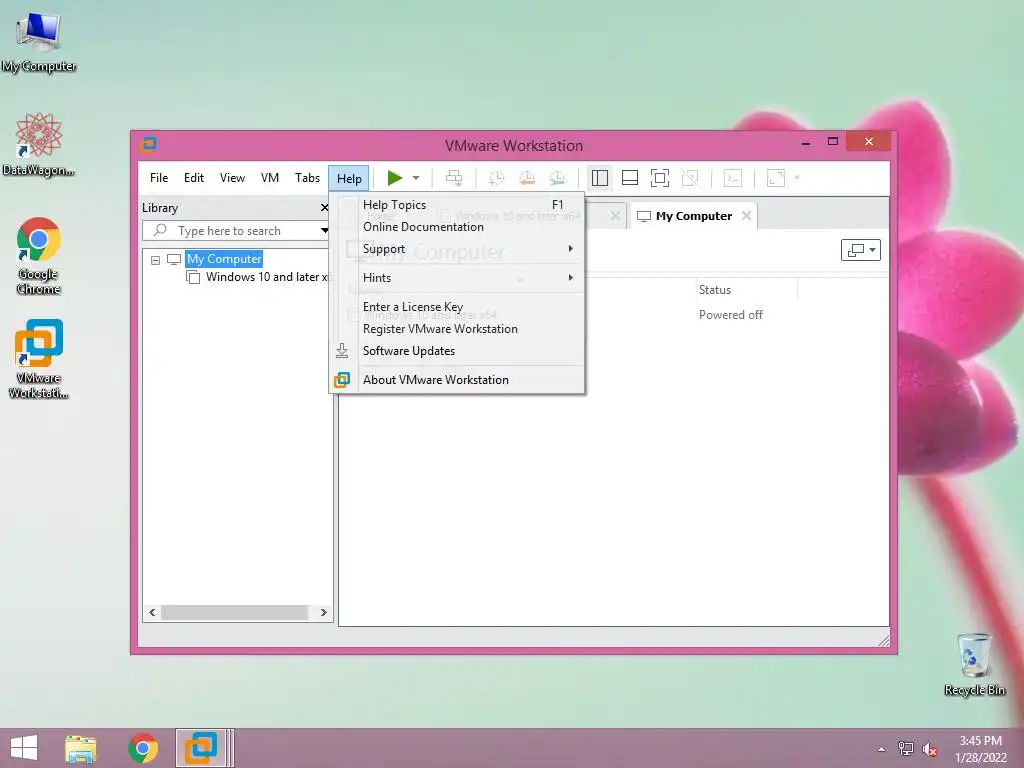The width and height of the screenshot is (1024, 768).
Task: Minimize the VMware Workstation window
Action: [806, 142]
